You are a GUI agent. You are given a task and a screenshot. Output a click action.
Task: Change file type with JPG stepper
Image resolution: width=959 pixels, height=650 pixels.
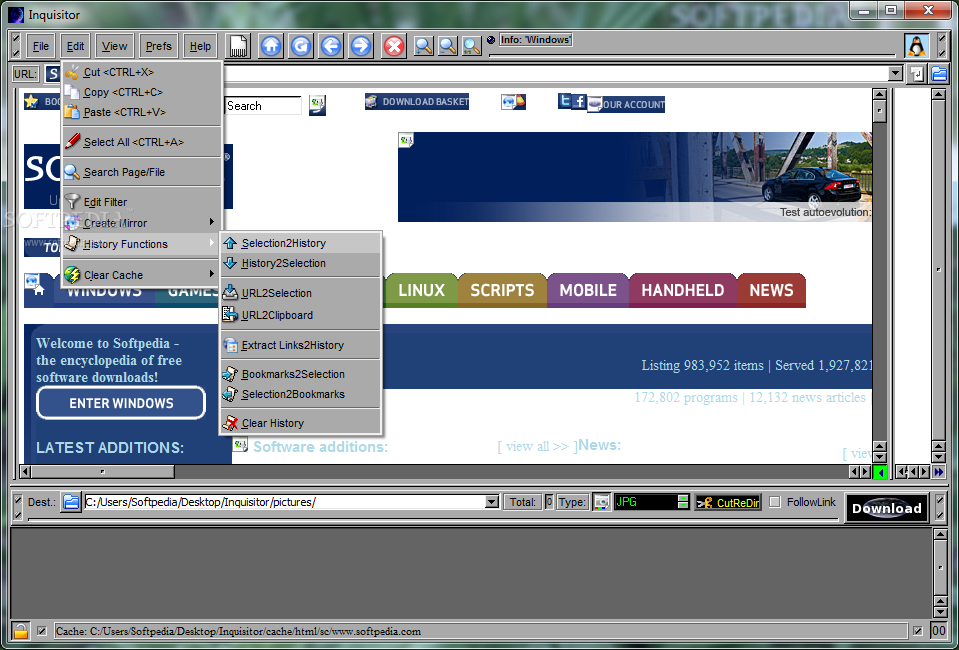point(683,502)
